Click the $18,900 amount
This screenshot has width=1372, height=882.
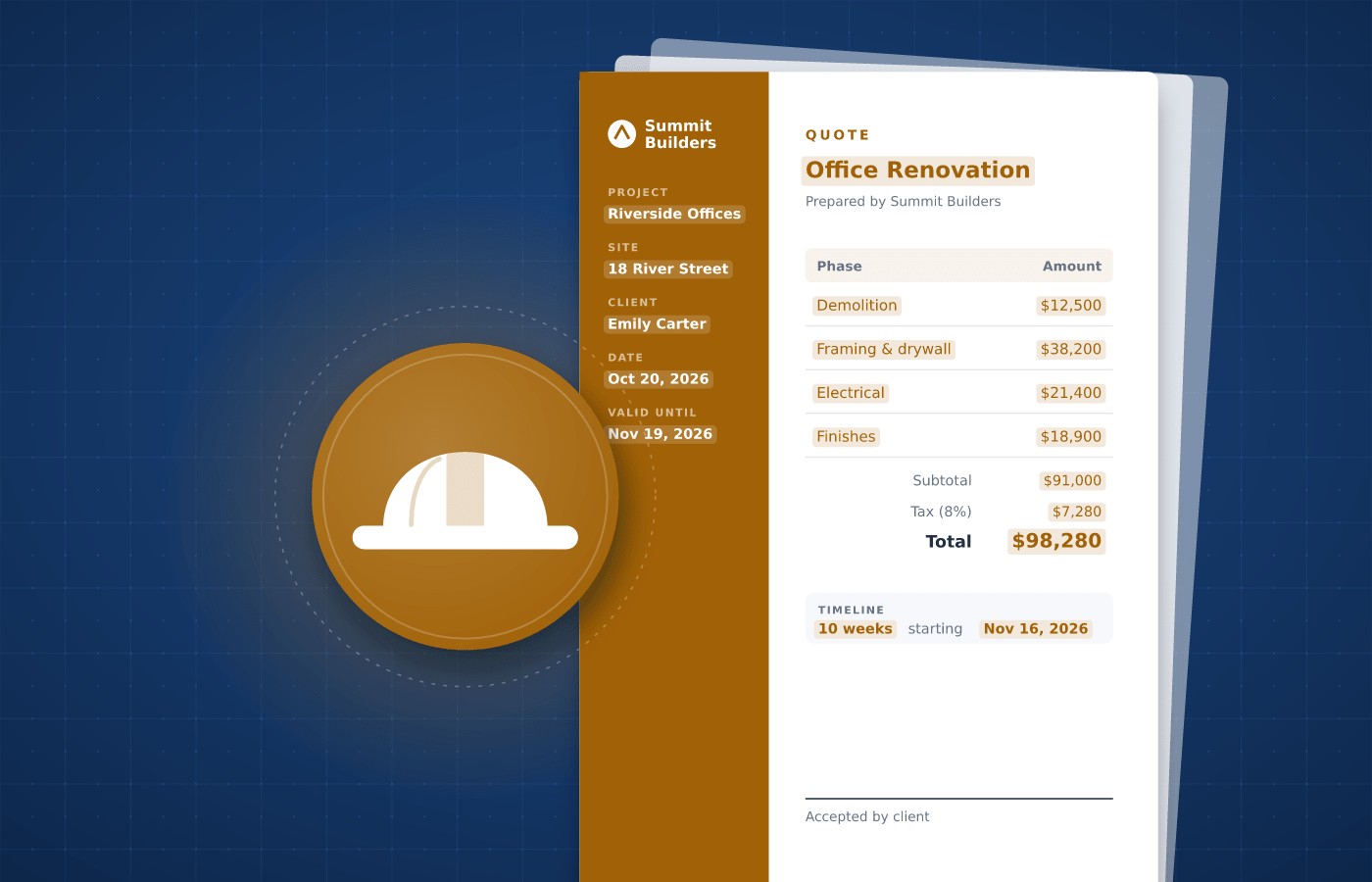point(1071,437)
